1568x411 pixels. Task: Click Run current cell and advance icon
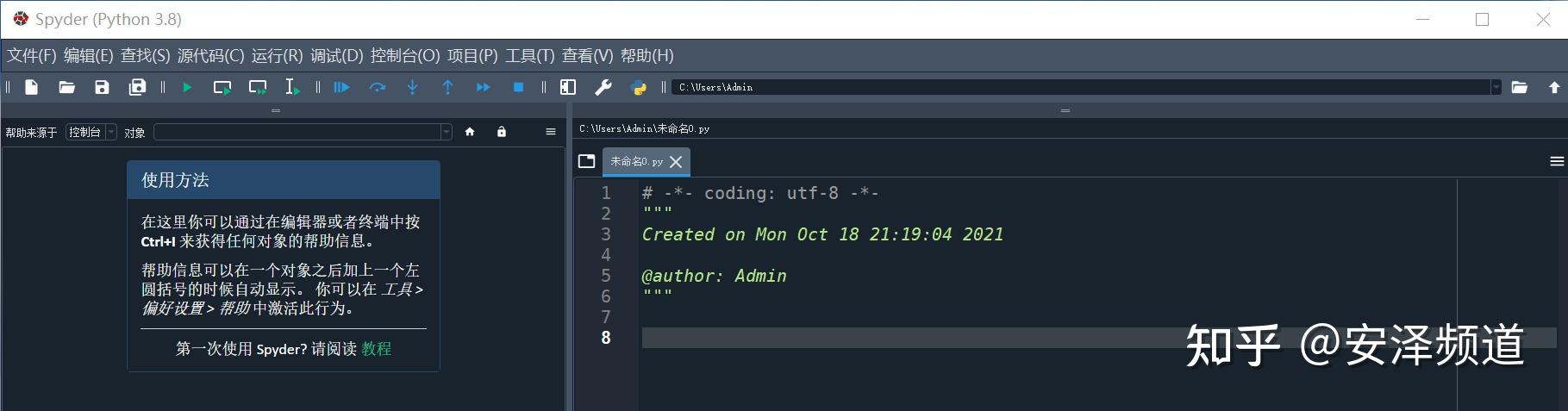click(x=258, y=87)
